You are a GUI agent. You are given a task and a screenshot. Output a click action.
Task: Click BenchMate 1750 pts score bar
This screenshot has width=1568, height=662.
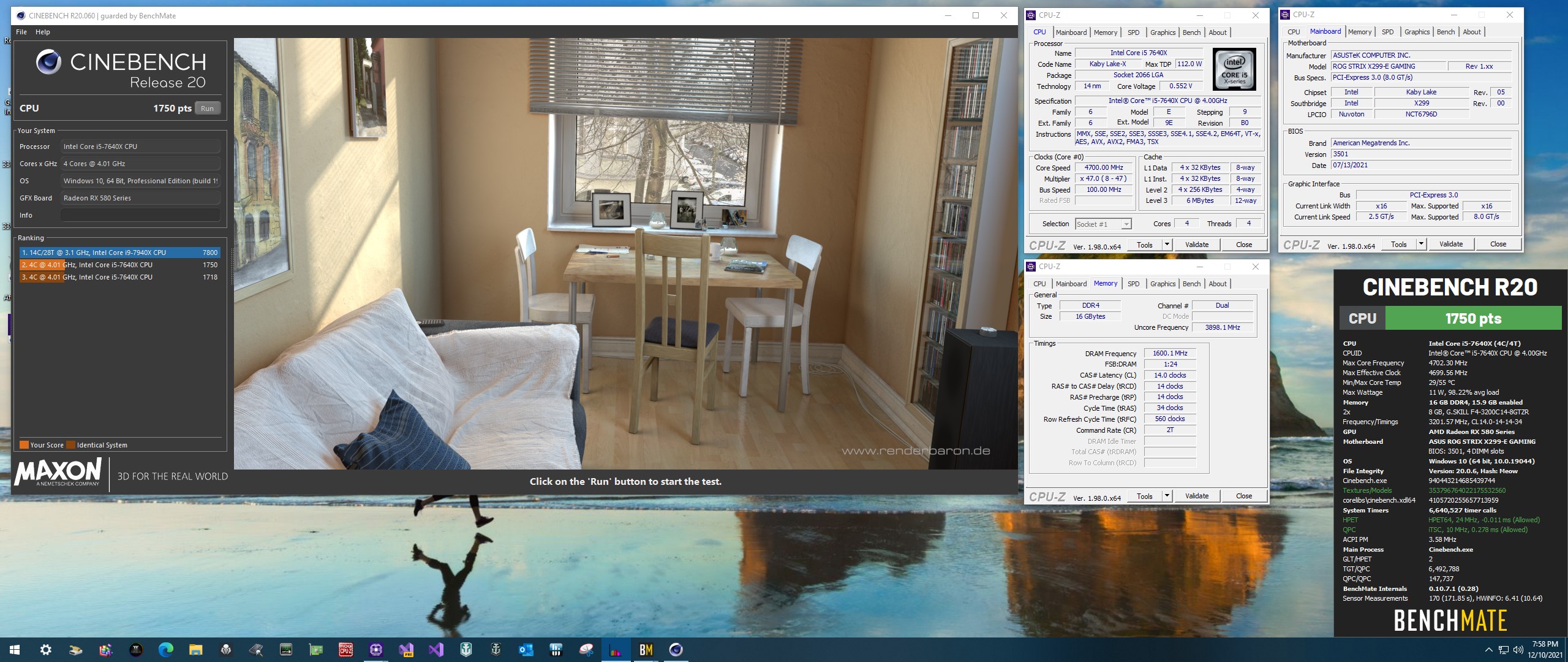click(1473, 319)
